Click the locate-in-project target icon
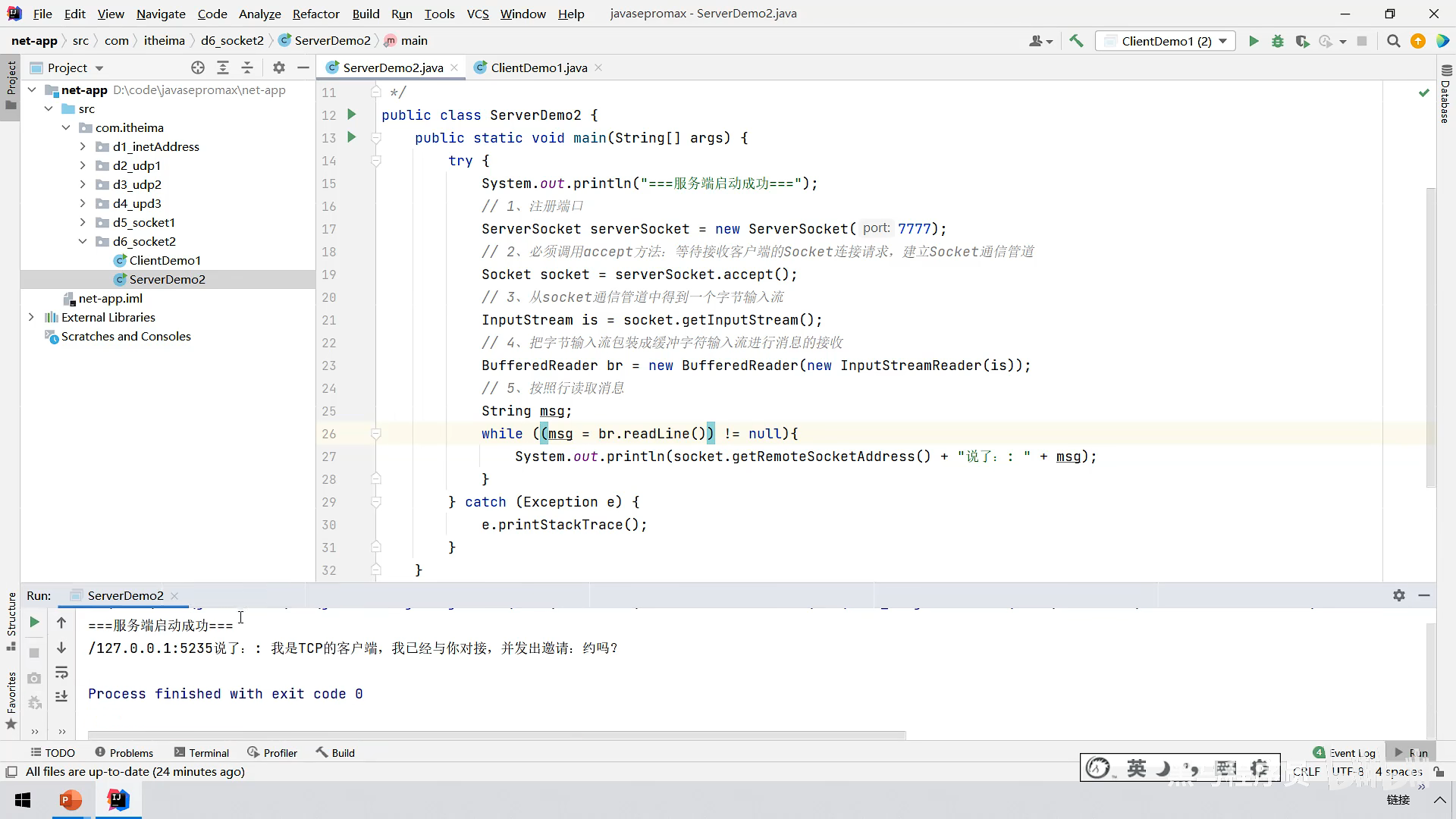This screenshot has height=819, width=1456. pyautogui.click(x=198, y=67)
